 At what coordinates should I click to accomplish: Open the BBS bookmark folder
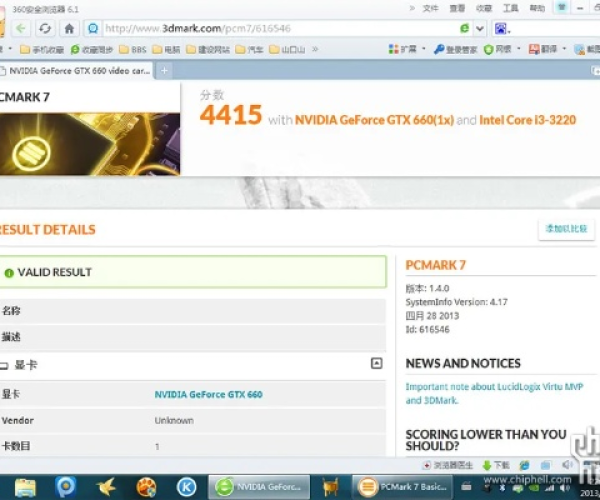(133, 50)
